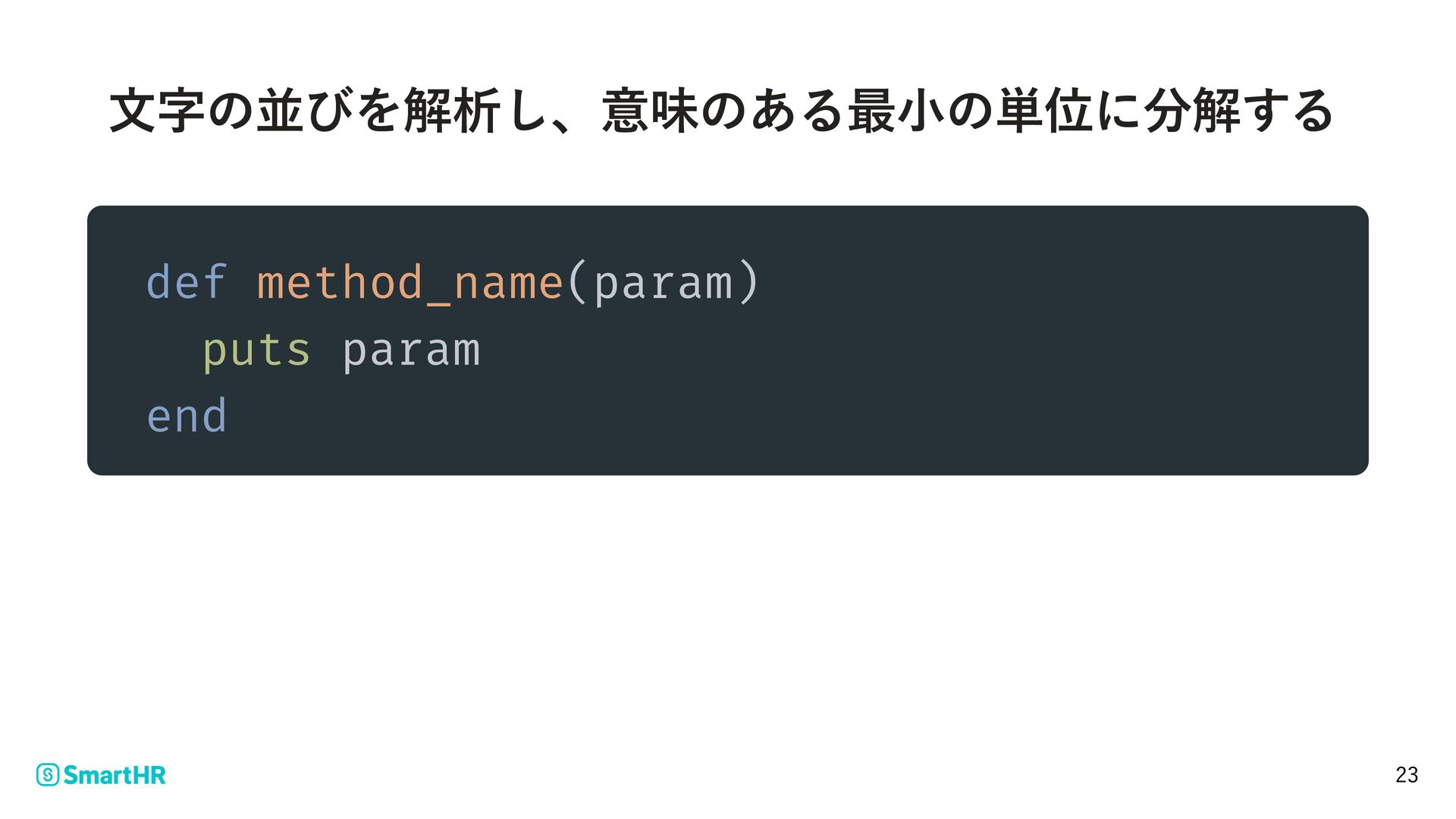Click '並び' in the slide heading
Viewport: 1456px width, 819px height.
click(305, 111)
